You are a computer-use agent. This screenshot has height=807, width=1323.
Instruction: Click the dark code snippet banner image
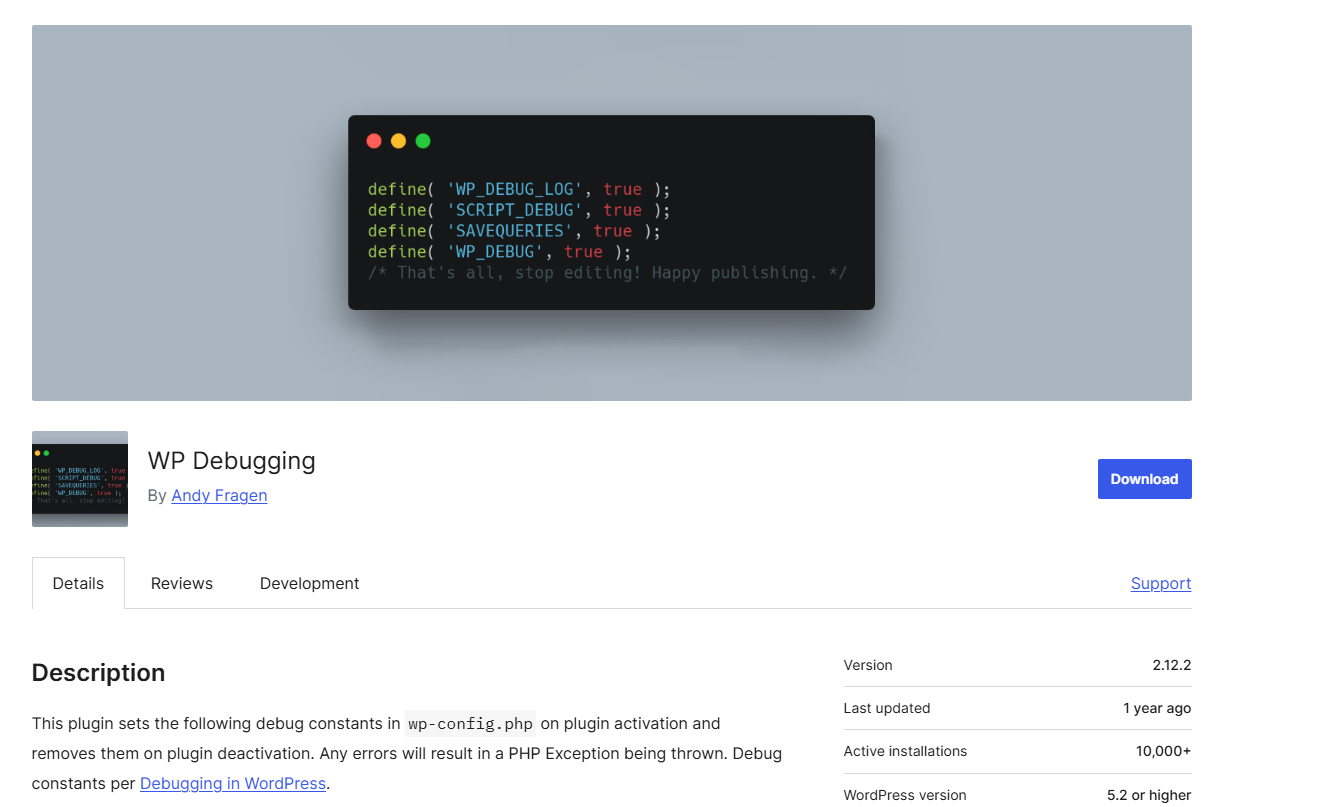tap(611, 212)
